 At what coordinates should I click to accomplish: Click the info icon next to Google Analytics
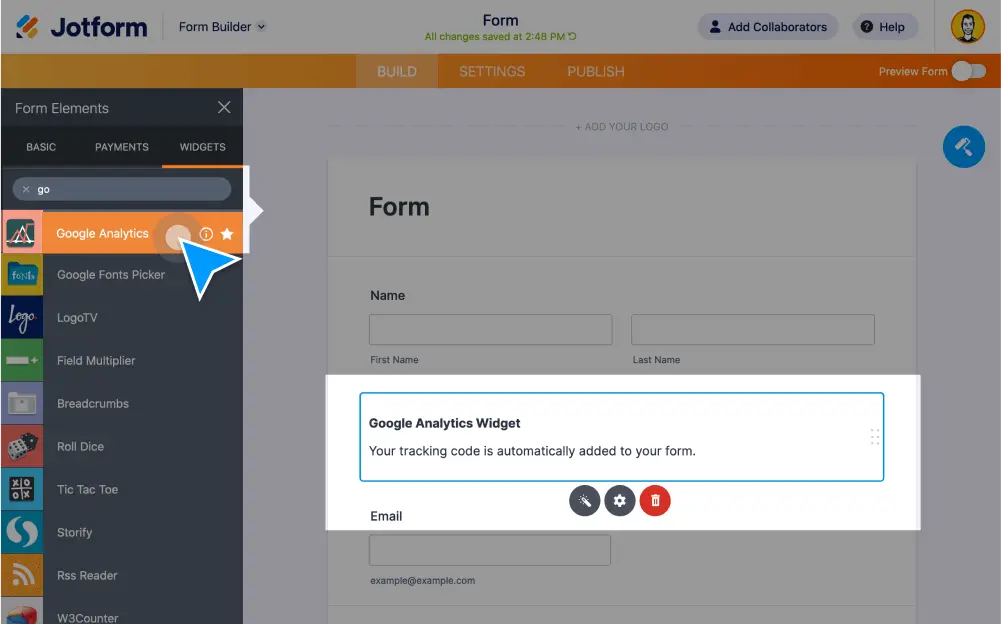click(205, 232)
